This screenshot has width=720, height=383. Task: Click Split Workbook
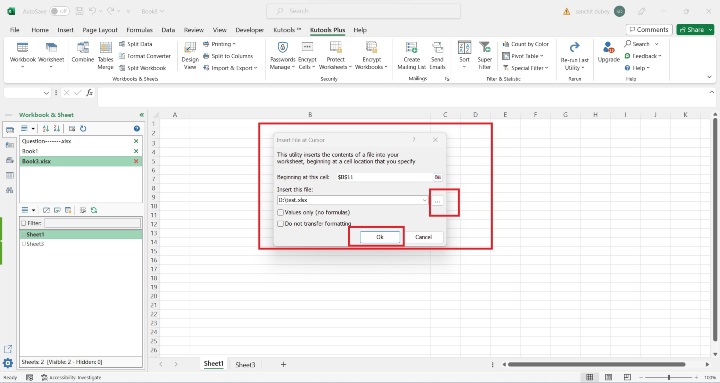142,68
